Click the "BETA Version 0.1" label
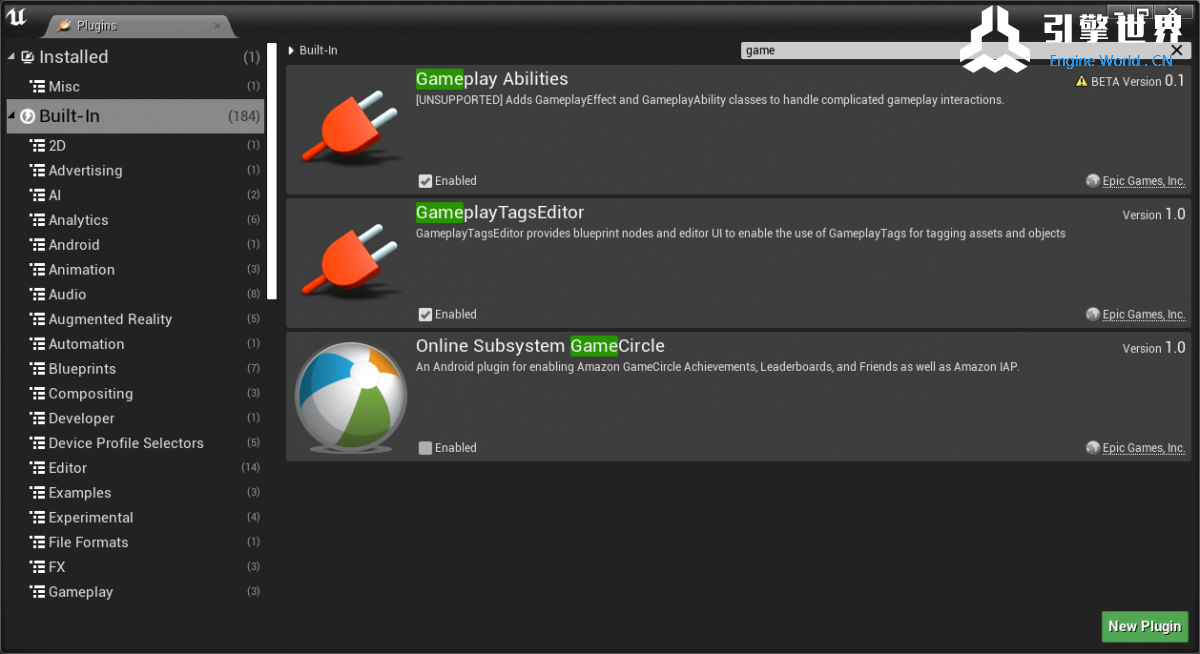Screen dimensions: 1200x654 (1138, 81)
